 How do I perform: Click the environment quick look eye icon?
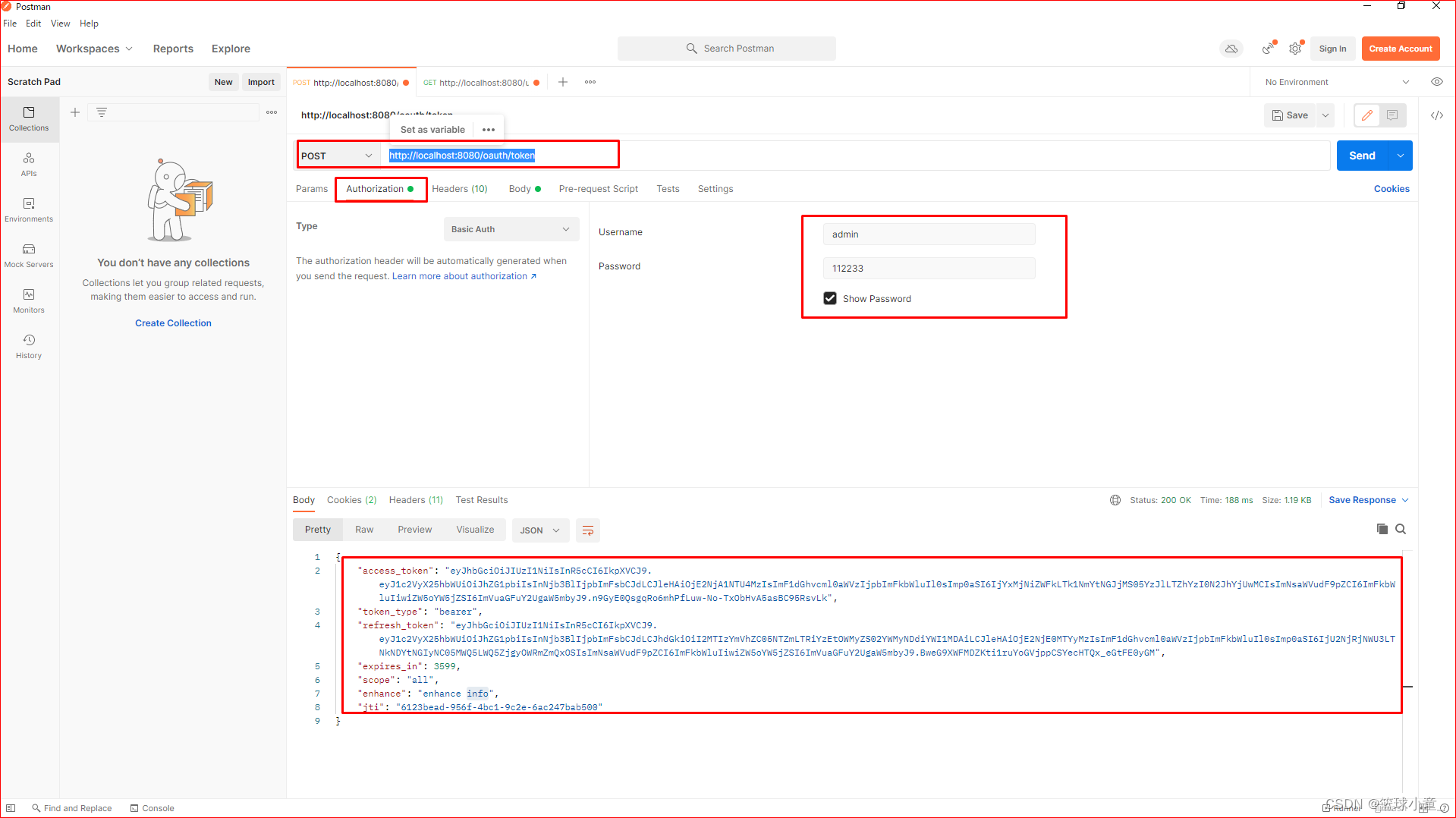coord(1437,82)
